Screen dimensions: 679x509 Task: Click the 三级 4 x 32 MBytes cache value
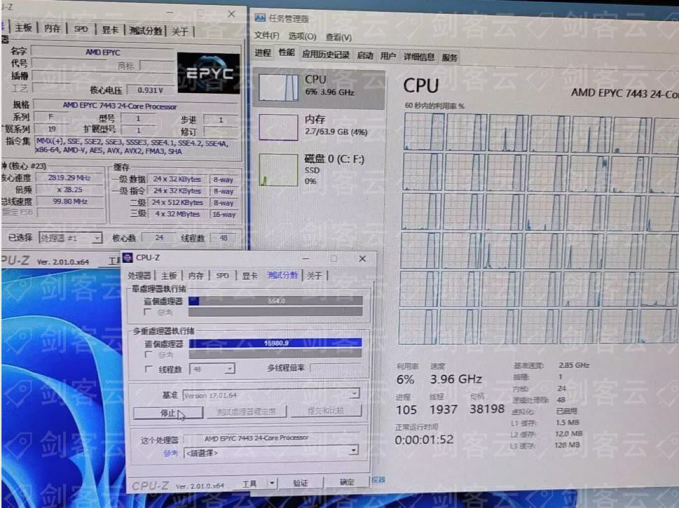[177, 214]
